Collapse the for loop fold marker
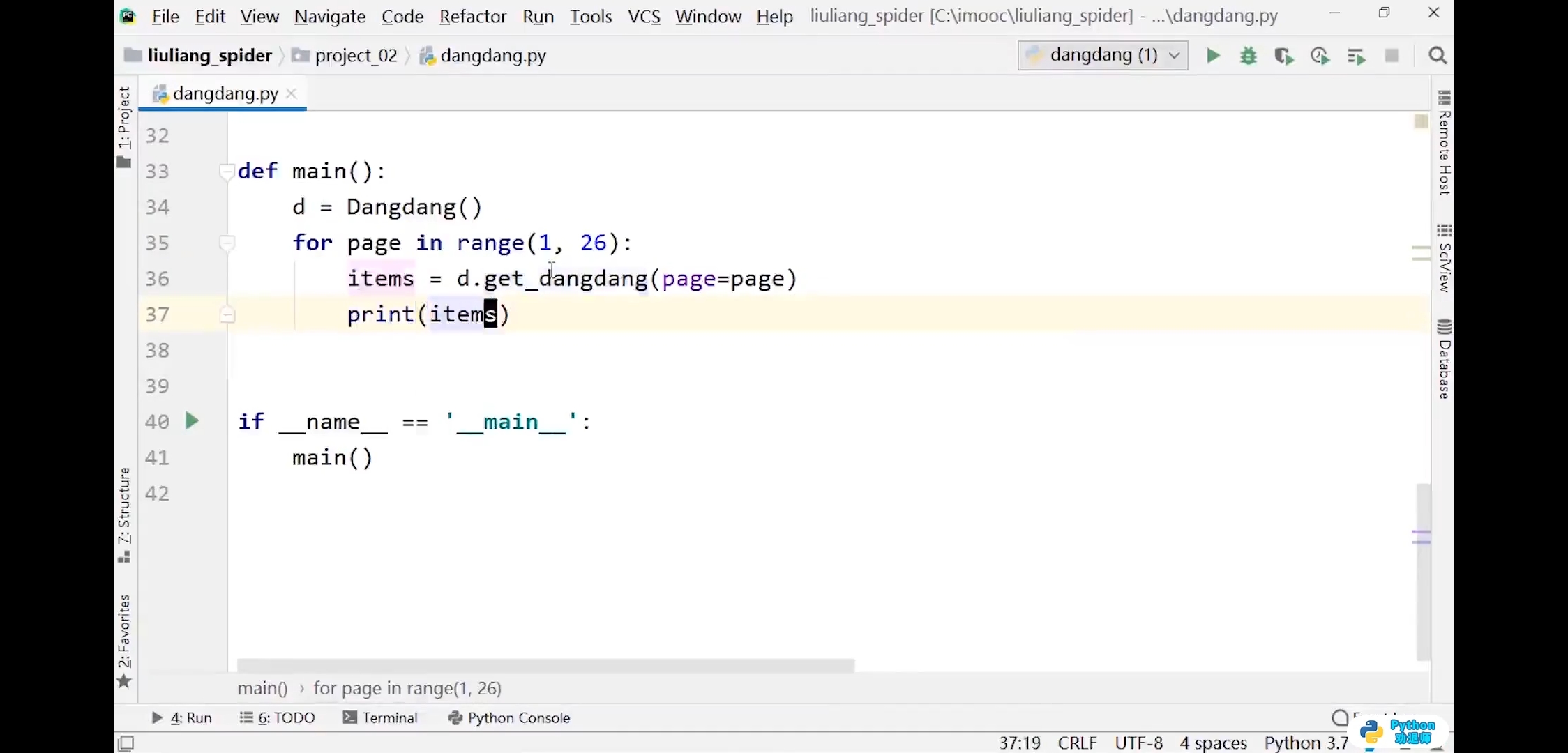1568x753 pixels. pyautogui.click(x=227, y=243)
